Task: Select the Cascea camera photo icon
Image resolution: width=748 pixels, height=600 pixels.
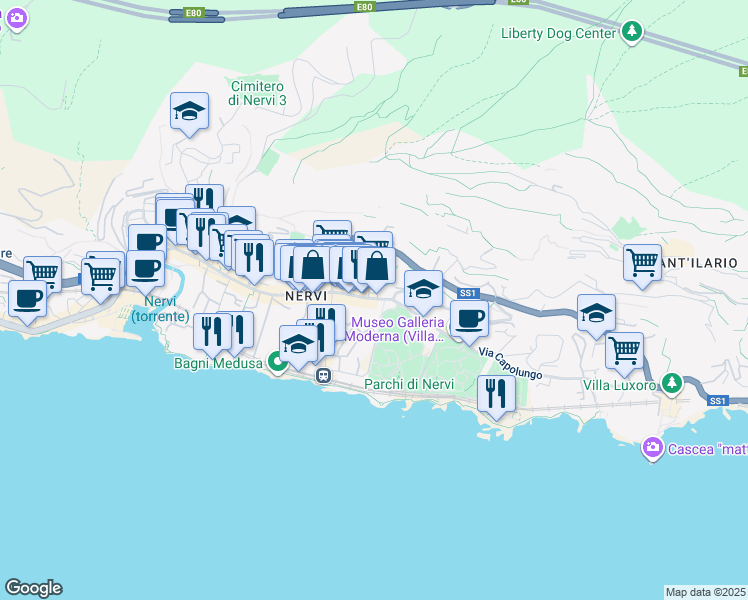Action: [652, 447]
